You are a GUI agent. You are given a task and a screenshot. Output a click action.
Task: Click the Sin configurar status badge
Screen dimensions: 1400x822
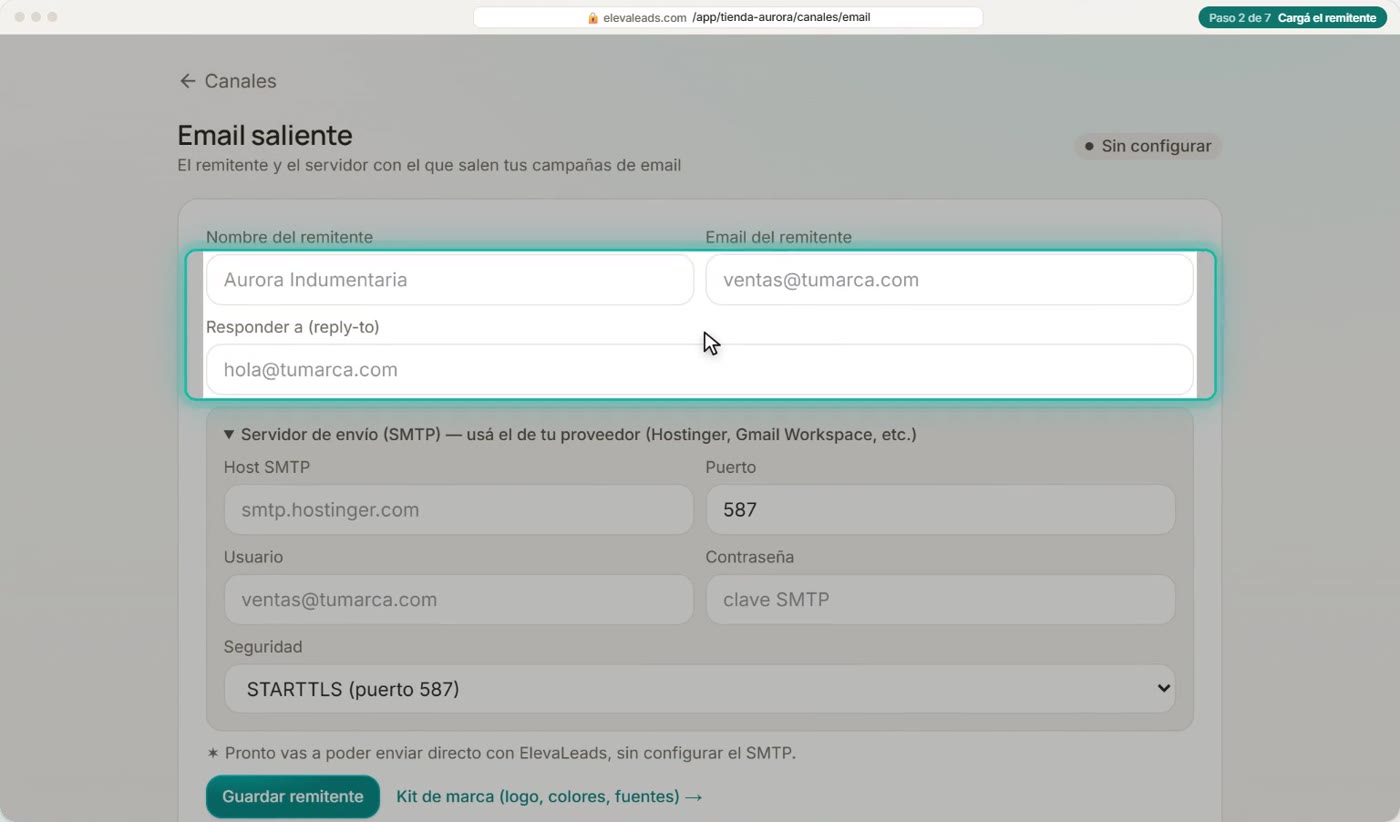(x=1148, y=146)
